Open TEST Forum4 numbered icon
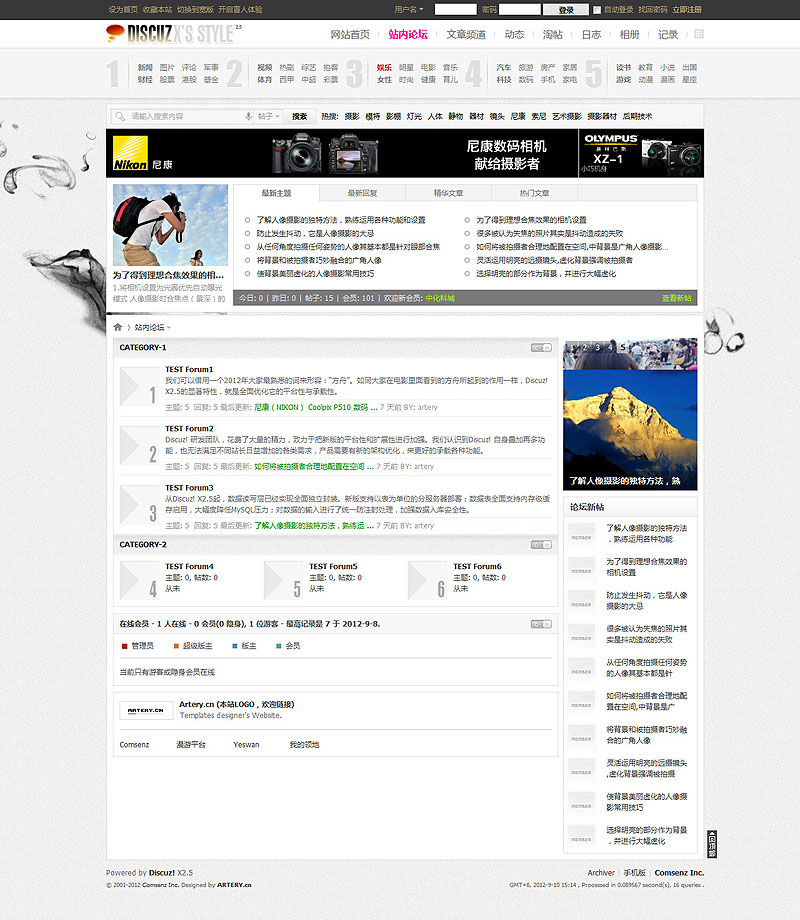This screenshot has height=920, width=800. click(139, 580)
